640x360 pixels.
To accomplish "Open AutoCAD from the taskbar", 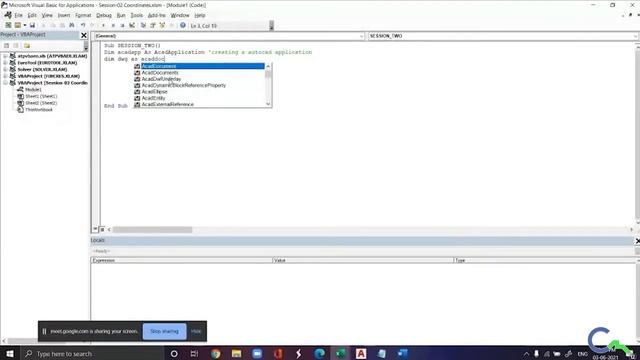I will (361, 353).
